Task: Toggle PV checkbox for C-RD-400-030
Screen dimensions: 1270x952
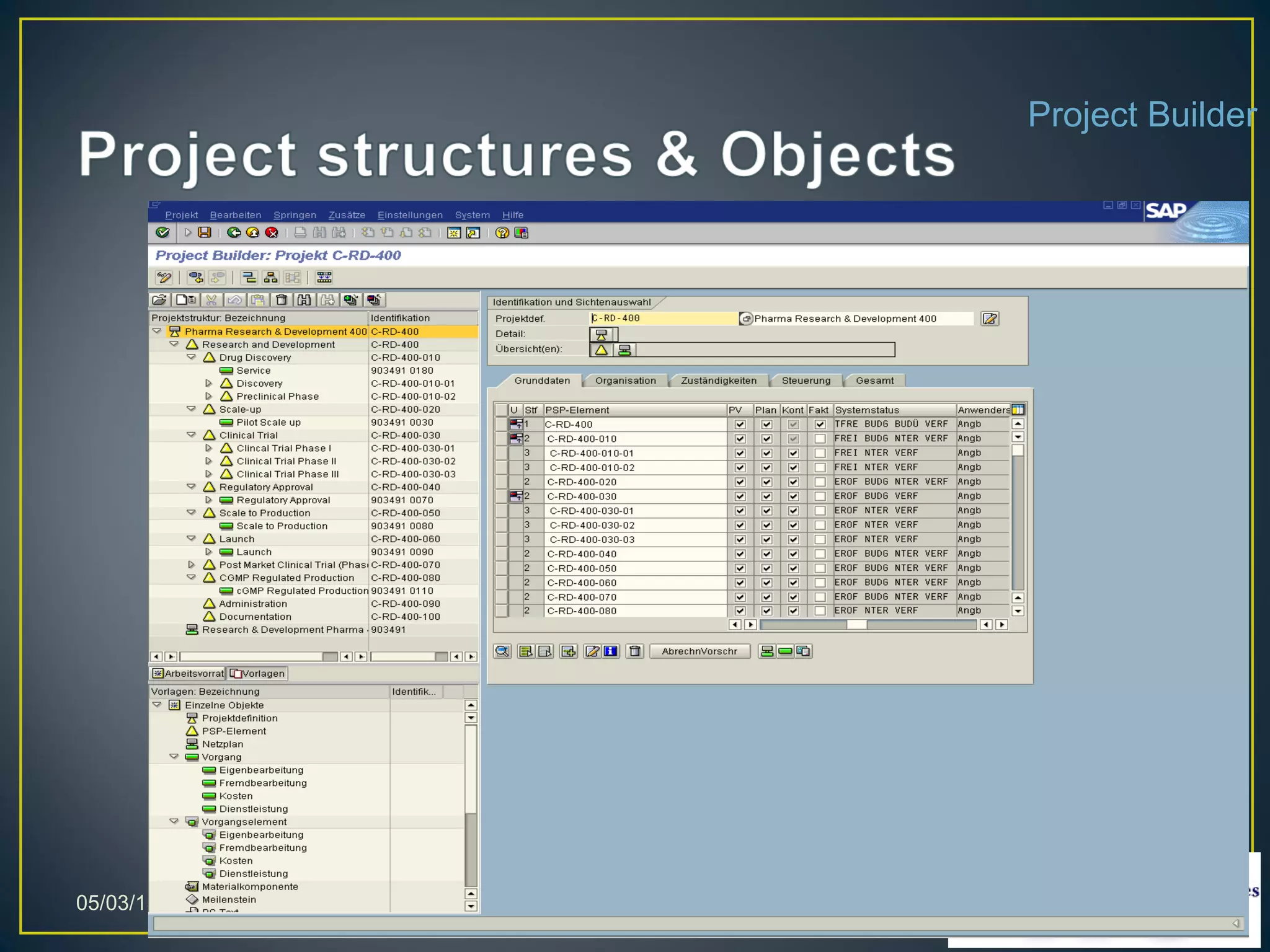Action: (740, 496)
